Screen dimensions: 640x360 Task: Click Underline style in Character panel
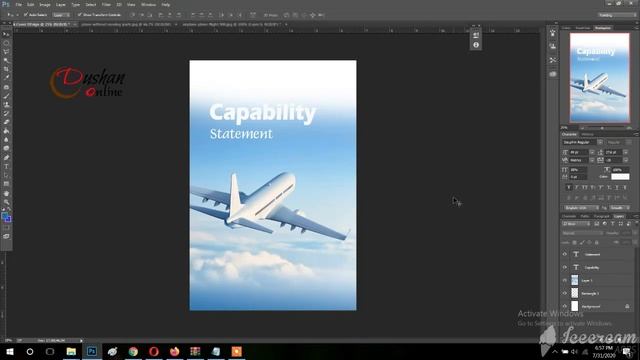pos(617,187)
